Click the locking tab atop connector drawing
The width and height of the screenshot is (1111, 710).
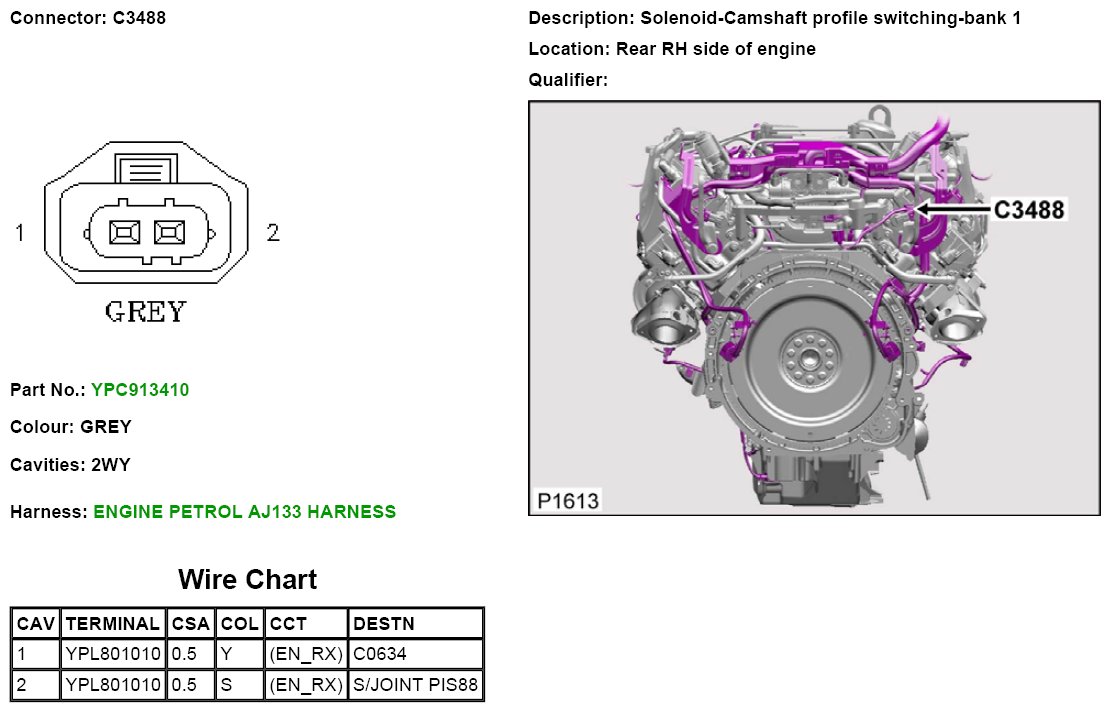147,168
